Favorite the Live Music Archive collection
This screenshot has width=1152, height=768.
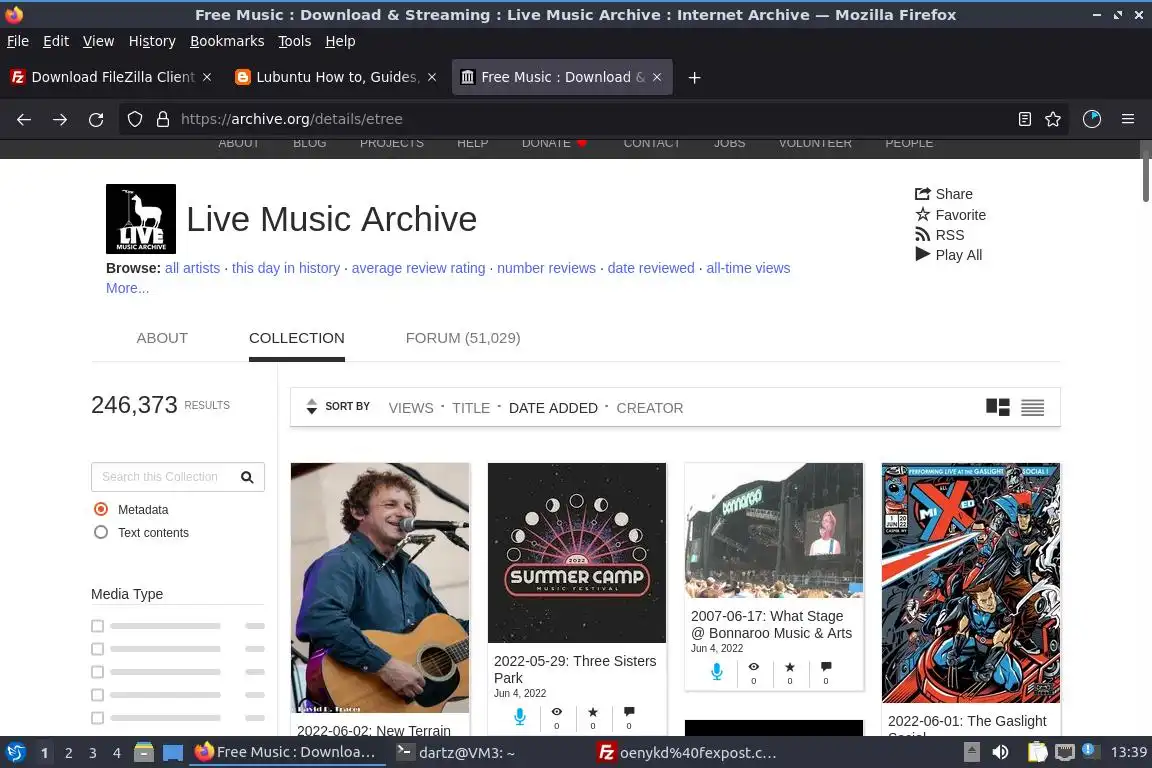951,215
